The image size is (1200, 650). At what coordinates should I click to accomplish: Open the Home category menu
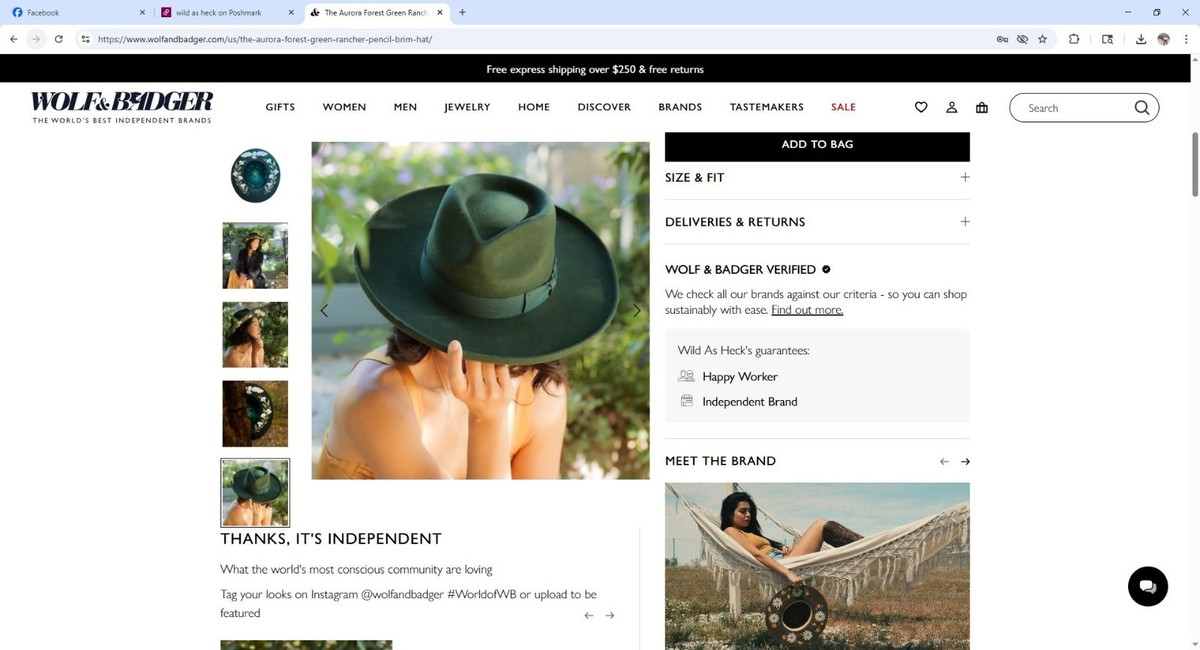point(534,107)
